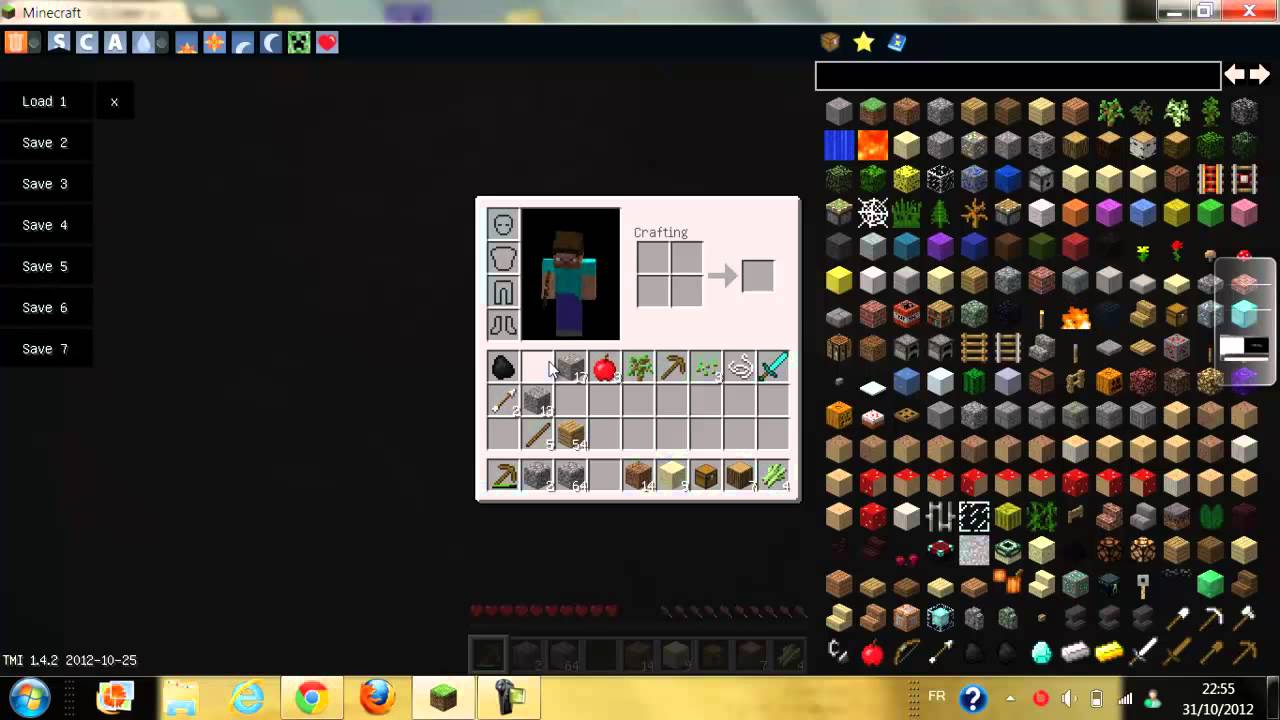1280x720 pixels.
Task: Open Internet Explorer from taskbar
Action: pyautogui.click(x=246, y=697)
